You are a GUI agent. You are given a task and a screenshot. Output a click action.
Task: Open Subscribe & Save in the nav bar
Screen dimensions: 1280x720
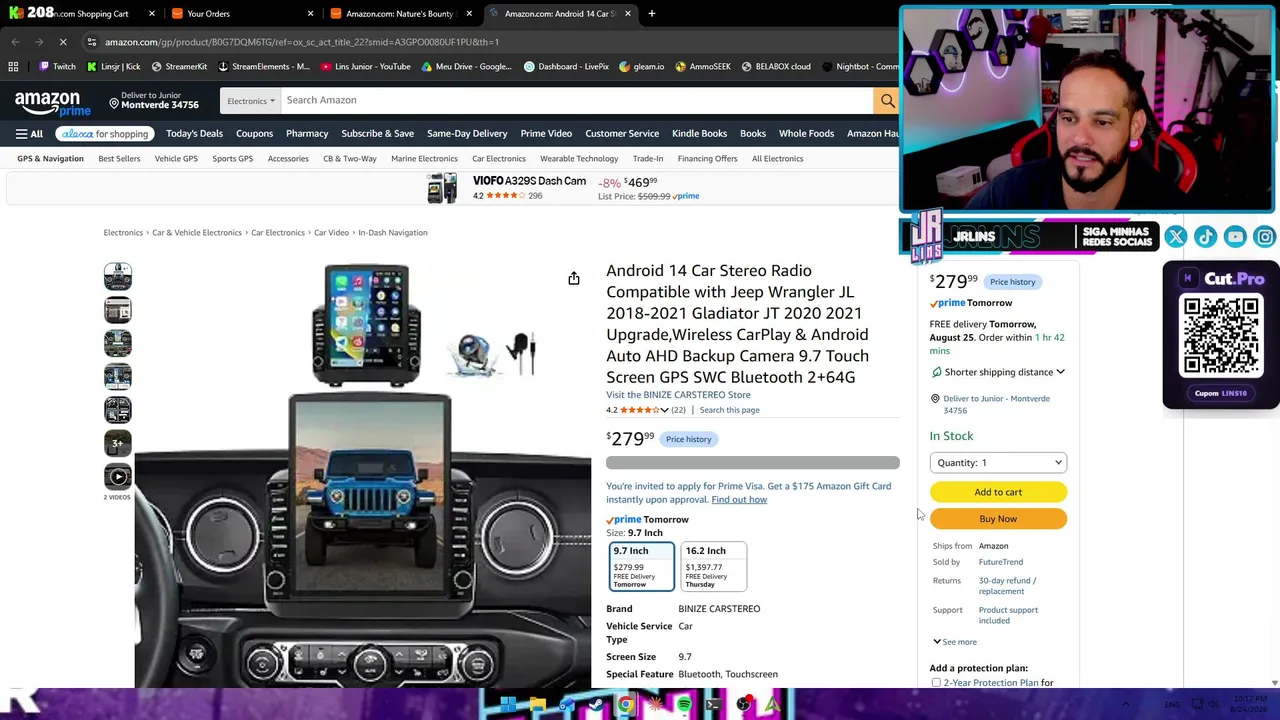377,134
